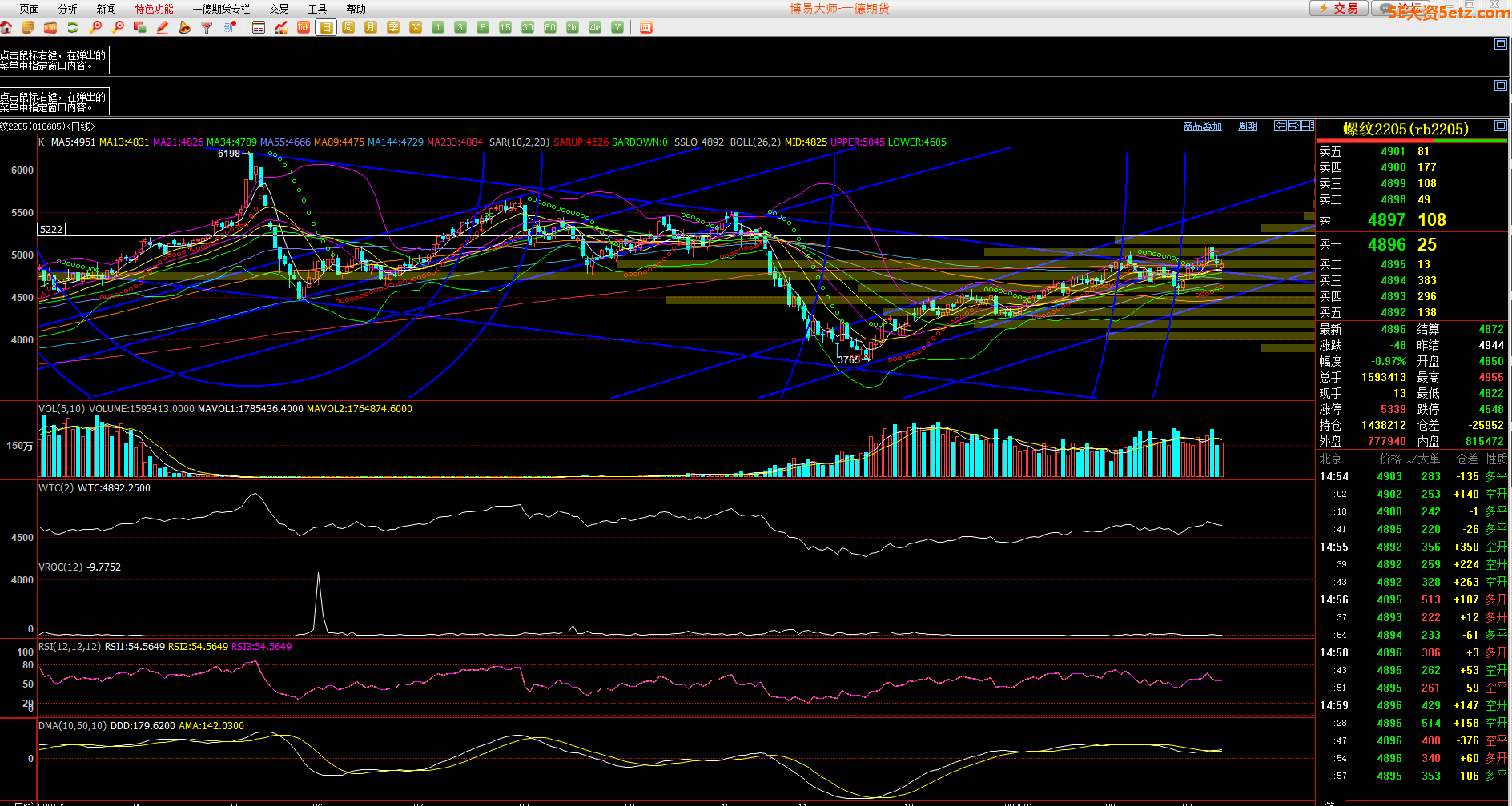Switch to monthly (月) K-line period
Image resolution: width=1512 pixels, height=806 pixels.
point(371,27)
